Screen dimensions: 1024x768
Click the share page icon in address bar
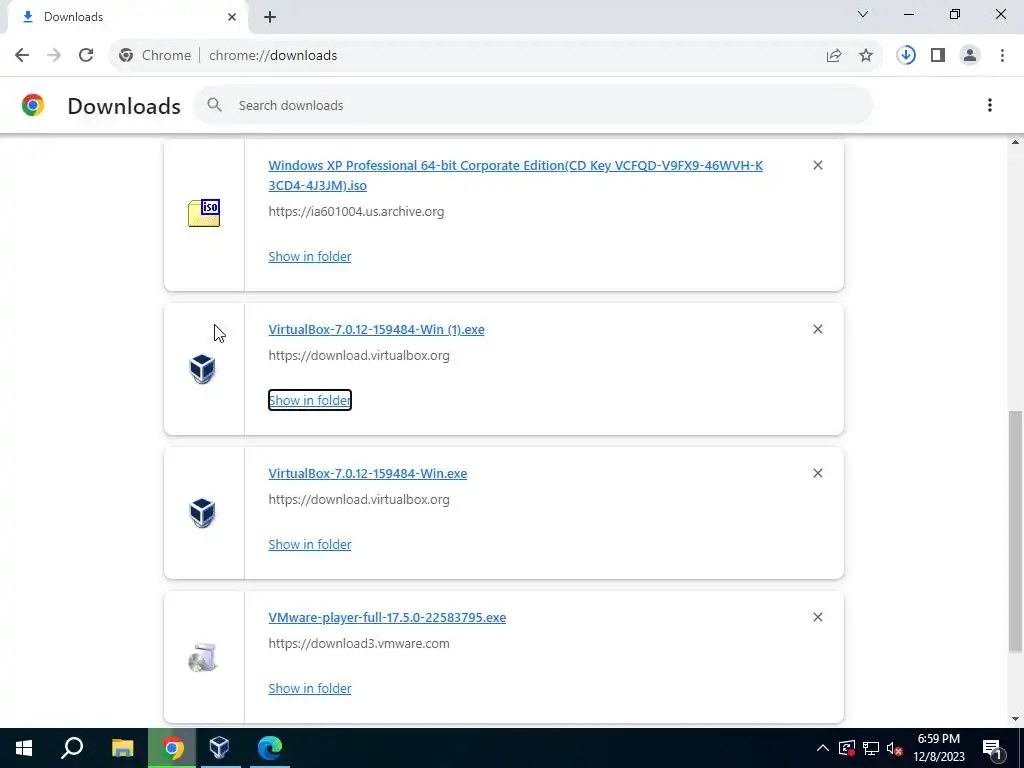click(x=834, y=56)
